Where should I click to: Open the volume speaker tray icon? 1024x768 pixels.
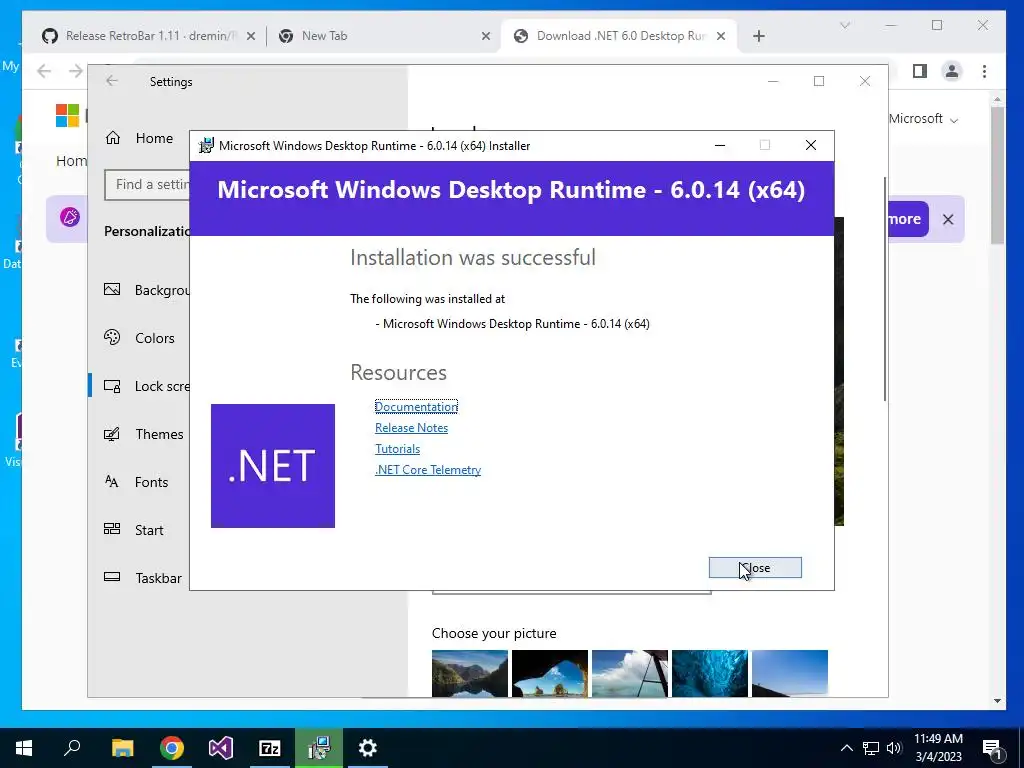894,748
